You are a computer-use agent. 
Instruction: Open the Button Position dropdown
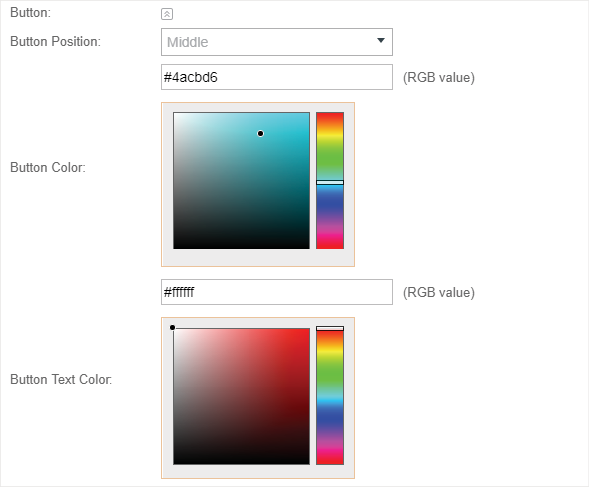coord(277,42)
